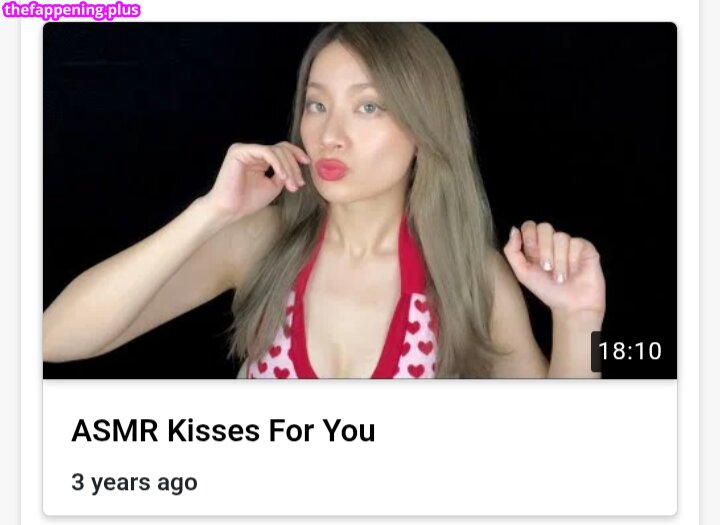Viewport: 720px width, 525px height.
Task: Click the 18:10 duration badge
Action: pyautogui.click(x=630, y=351)
